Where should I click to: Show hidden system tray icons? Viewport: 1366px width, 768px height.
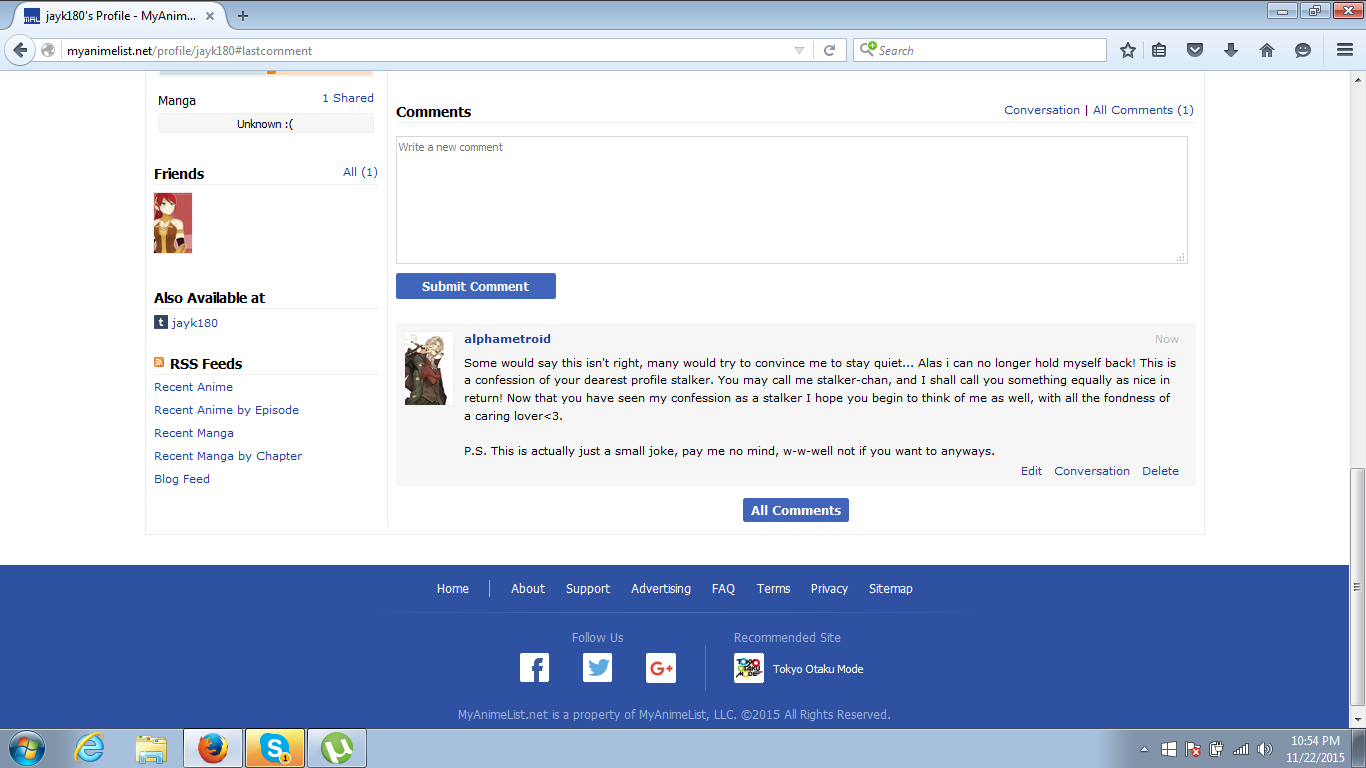coord(1144,749)
